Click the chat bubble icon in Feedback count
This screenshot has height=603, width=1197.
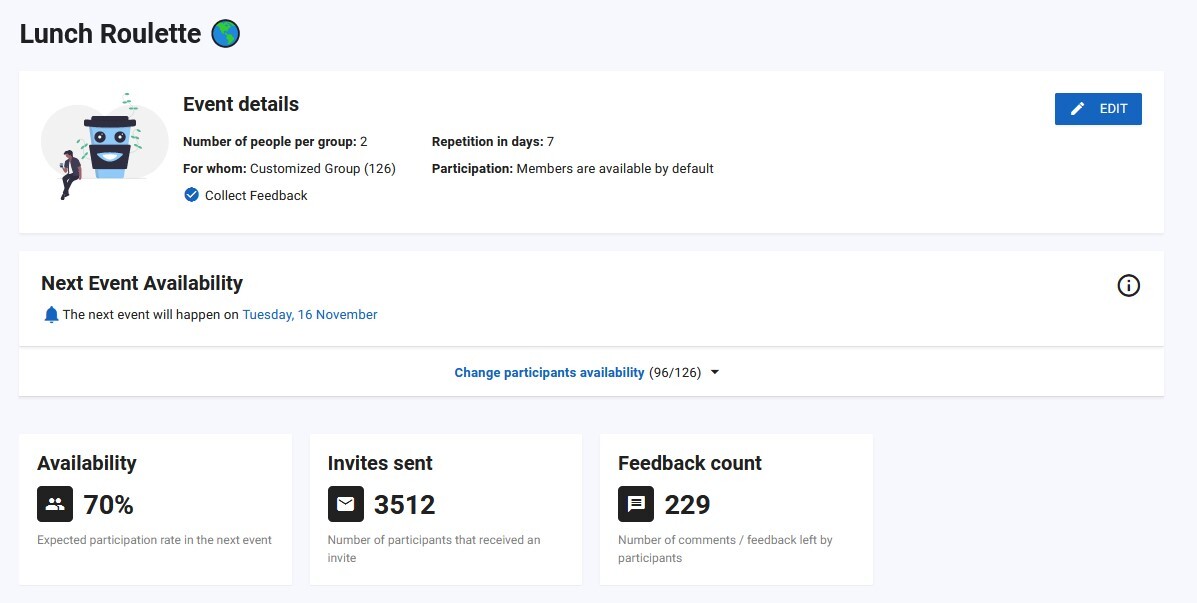pos(636,504)
